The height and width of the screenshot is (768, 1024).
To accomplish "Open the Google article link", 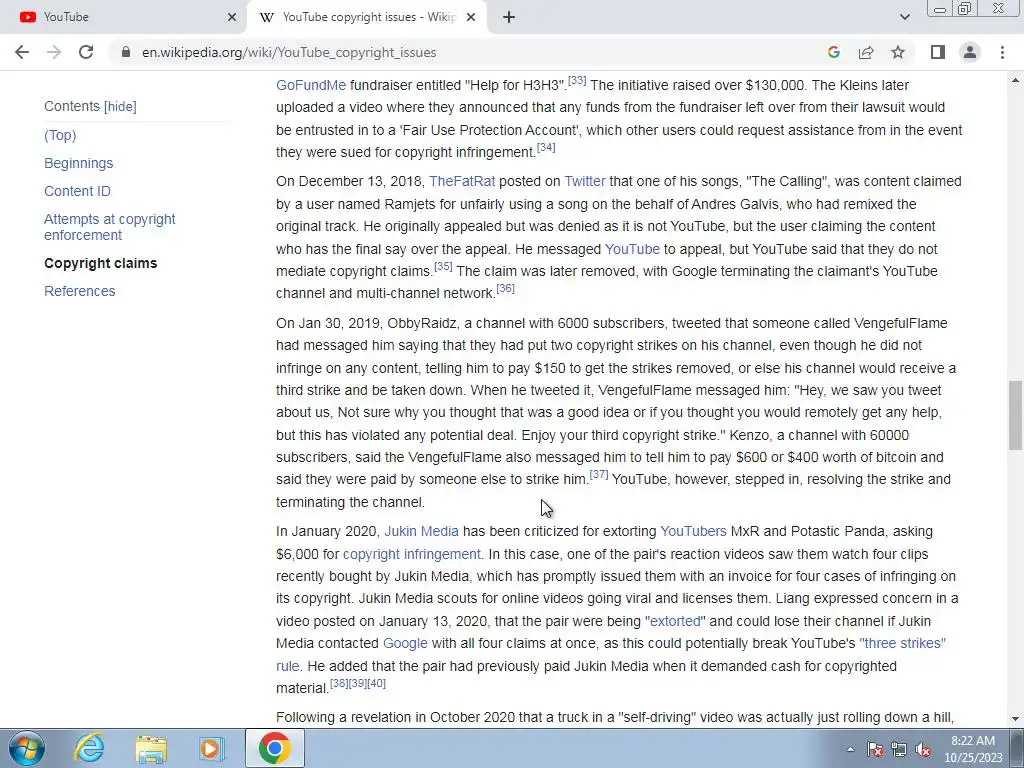I will tap(405, 644).
